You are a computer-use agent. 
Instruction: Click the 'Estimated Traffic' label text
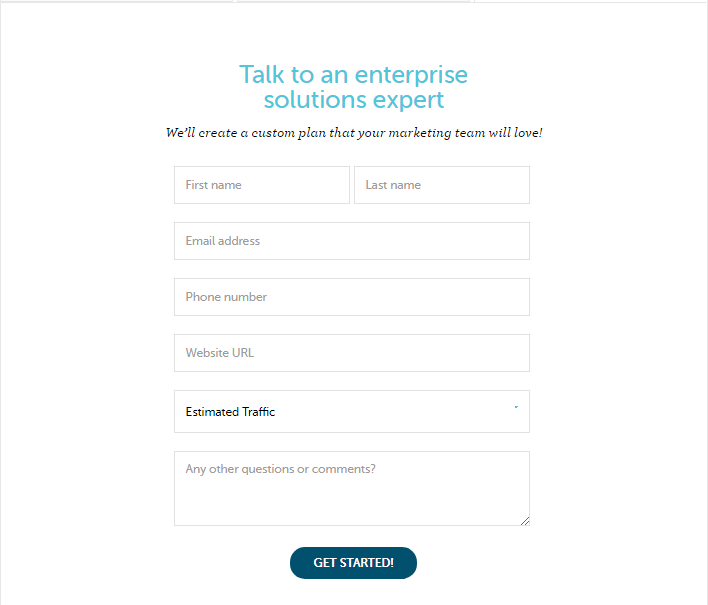tap(230, 412)
